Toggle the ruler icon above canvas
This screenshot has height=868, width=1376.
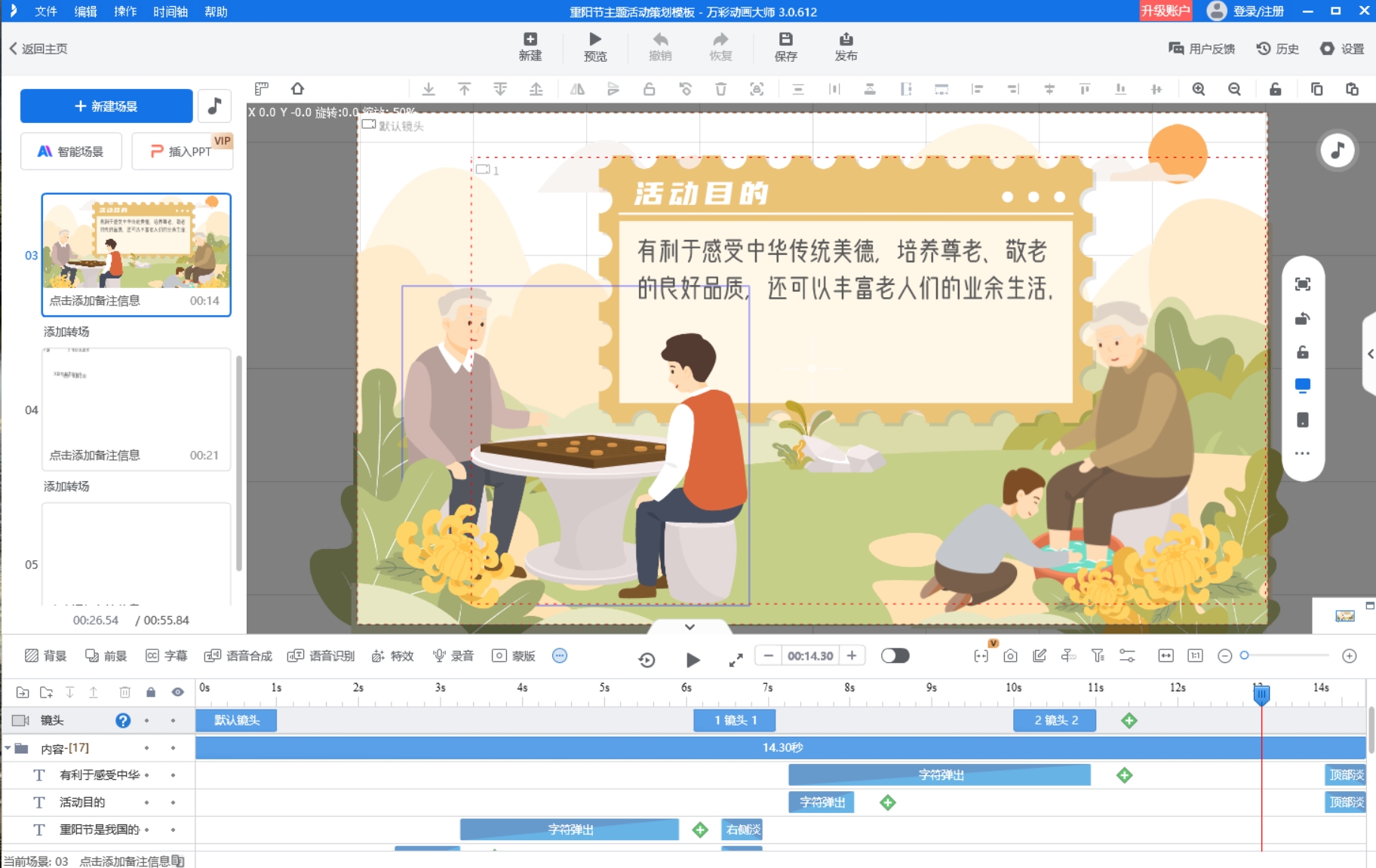click(262, 89)
